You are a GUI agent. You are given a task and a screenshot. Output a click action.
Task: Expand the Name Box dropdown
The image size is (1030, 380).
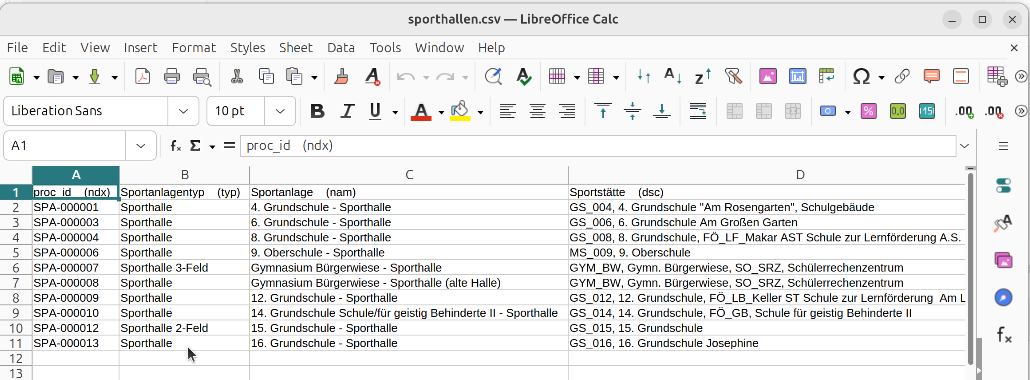(x=141, y=146)
